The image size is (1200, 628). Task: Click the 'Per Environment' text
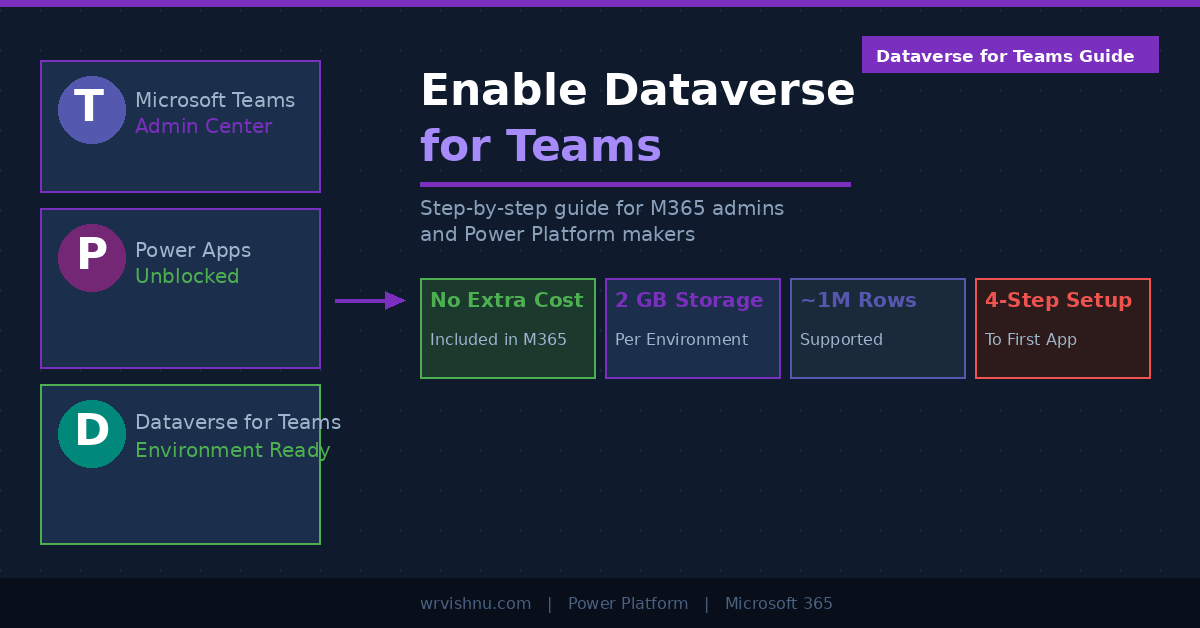coord(681,340)
